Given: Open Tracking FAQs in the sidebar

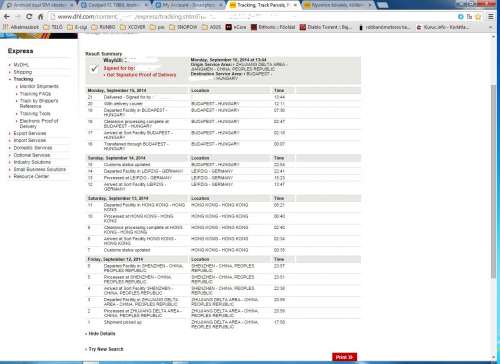Looking at the screenshot, I should tap(35, 94).
